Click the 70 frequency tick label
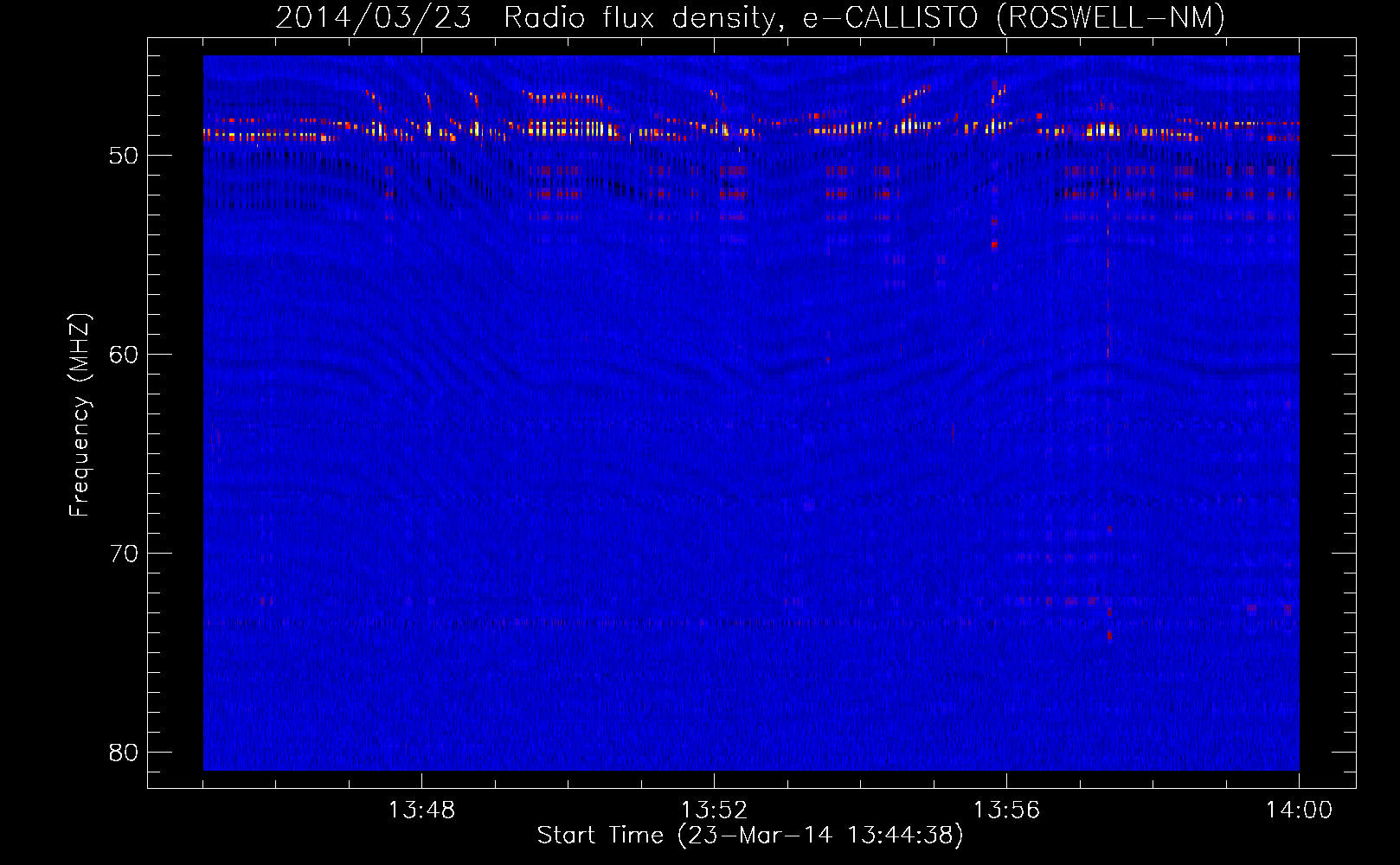The width and height of the screenshot is (1400, 865). [124, 554]
